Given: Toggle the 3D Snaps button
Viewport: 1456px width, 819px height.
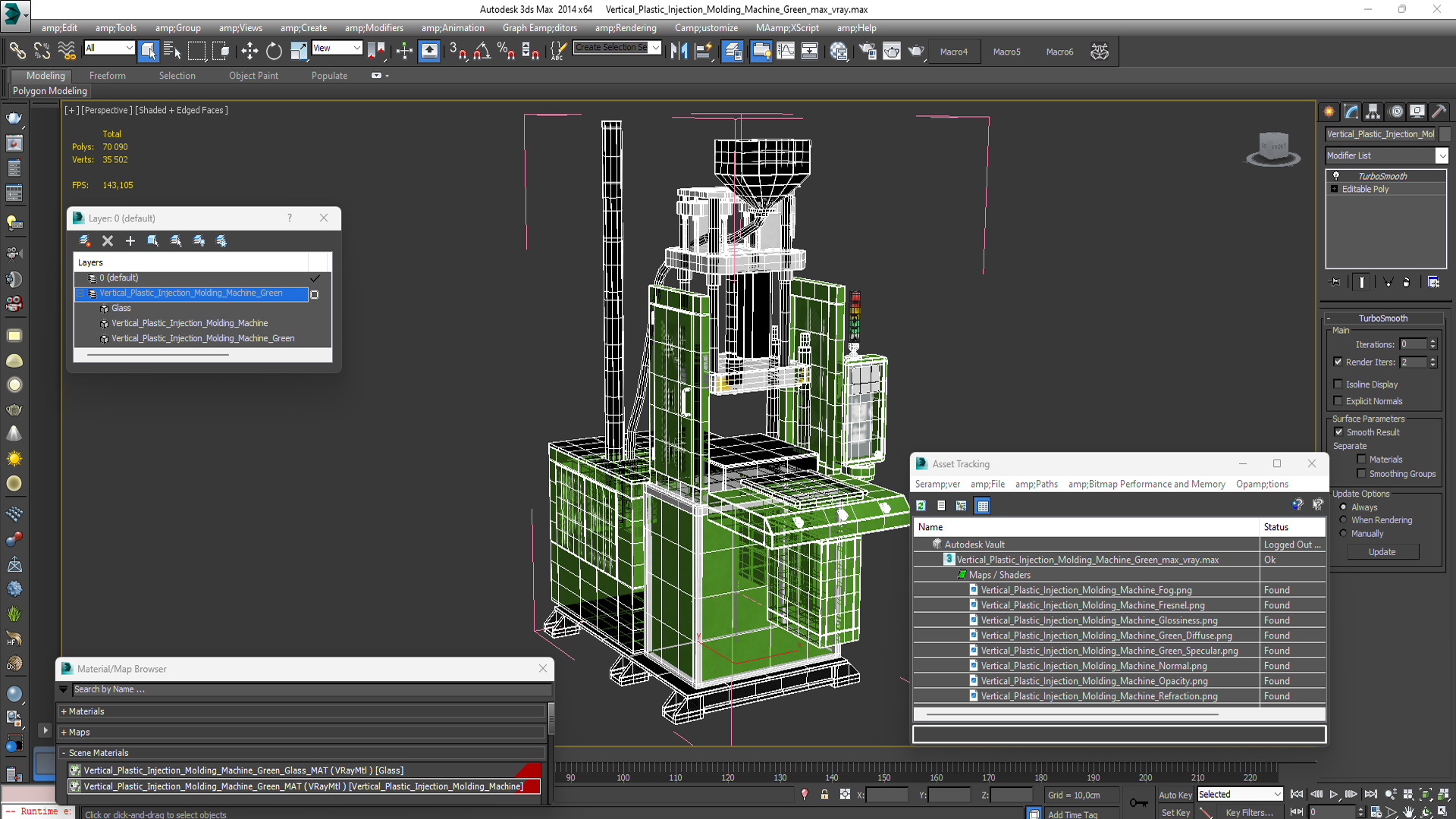Looking at the screenshot, I should click(x=457, y=51).
